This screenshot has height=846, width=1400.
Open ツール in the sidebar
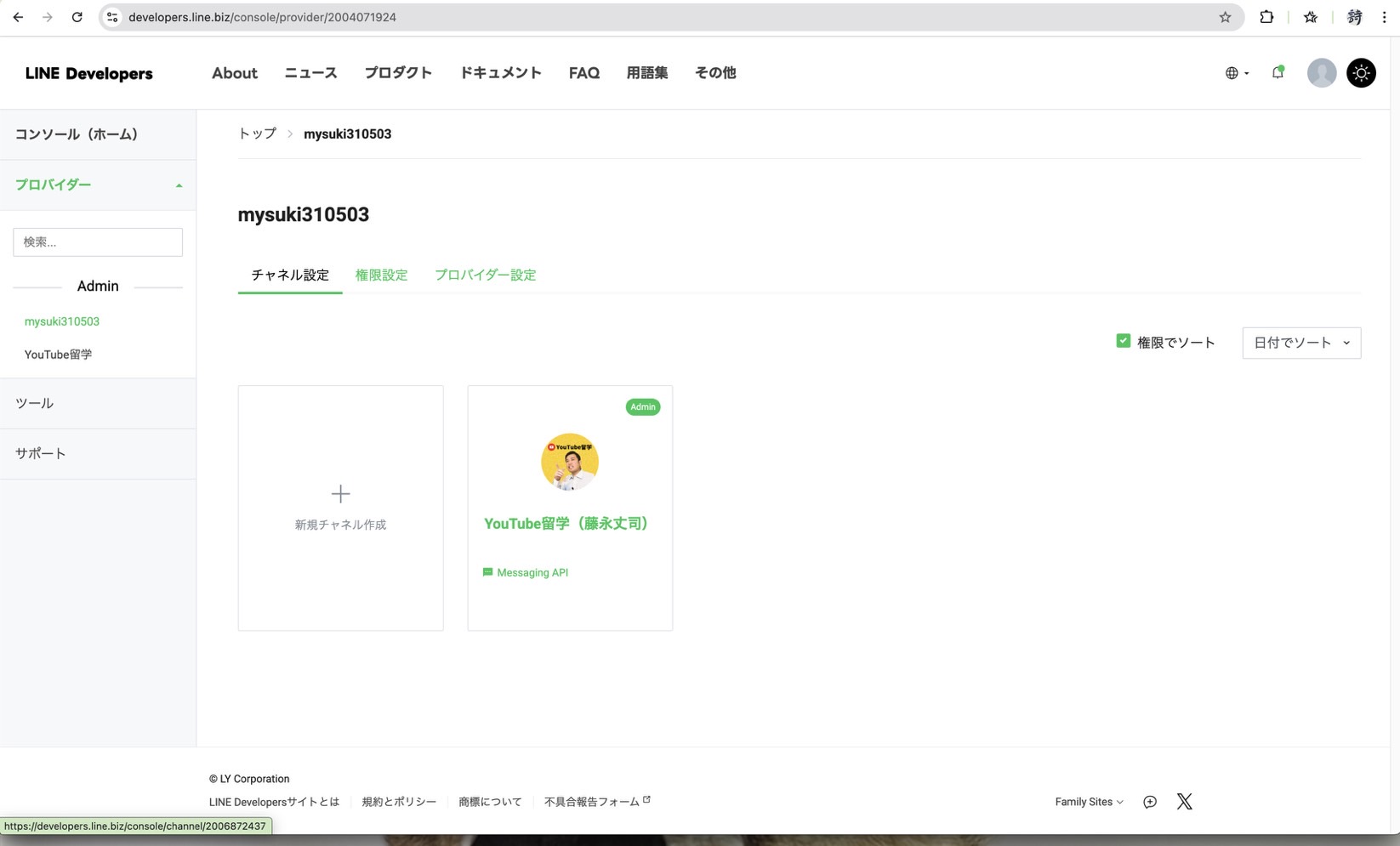pyautogui.click(x=34, y=403)
